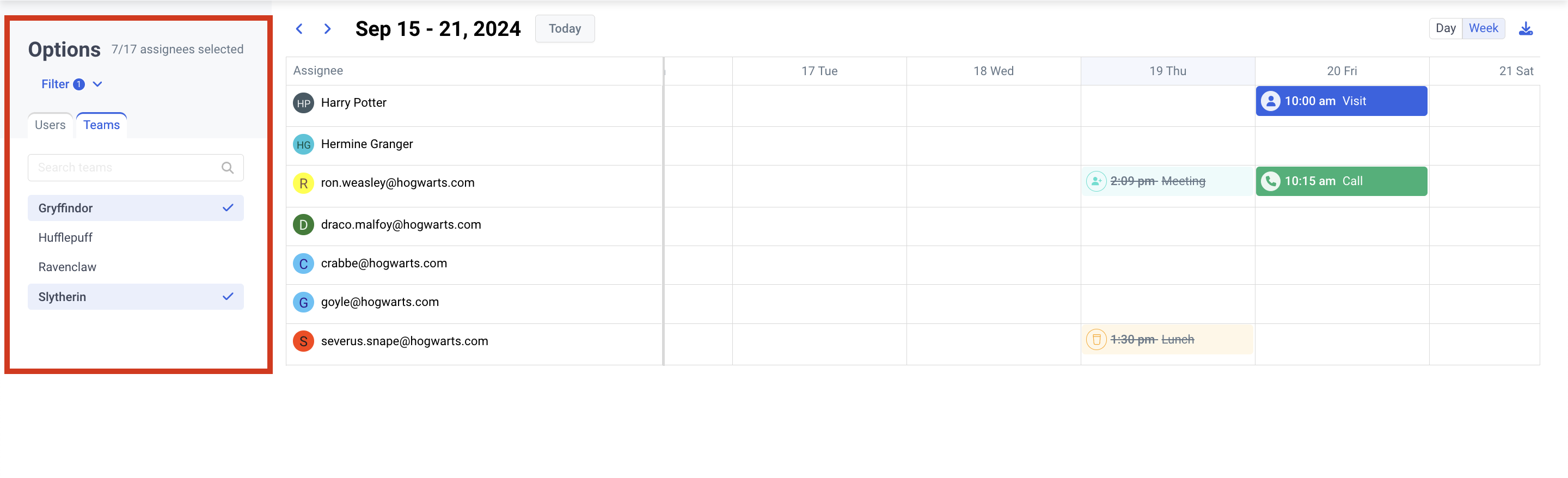Screen dimensions: 1568x478
Task: Click the download export icon
Action: coord(1526,29)
